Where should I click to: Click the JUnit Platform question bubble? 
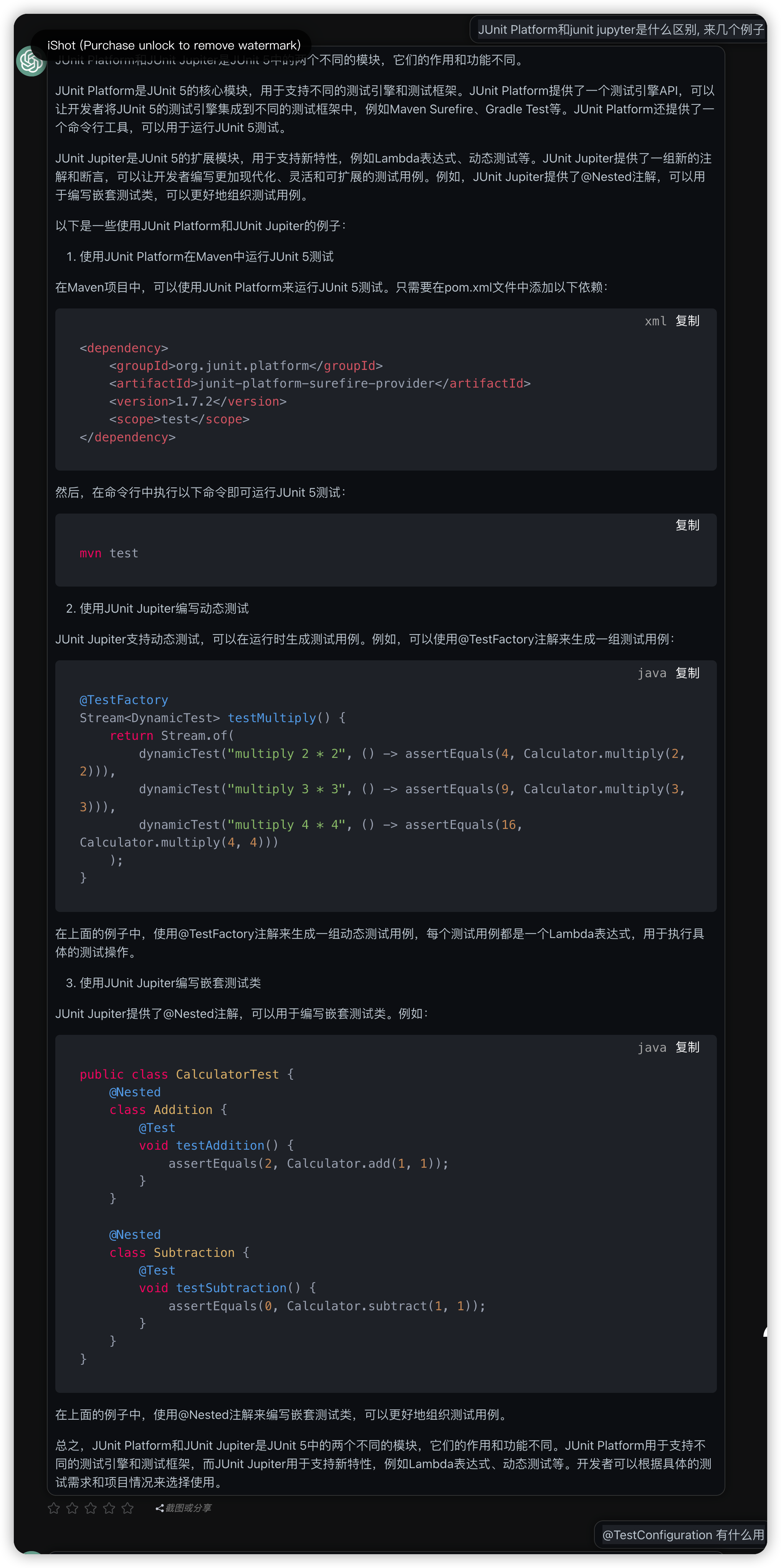tap(620, 30)
